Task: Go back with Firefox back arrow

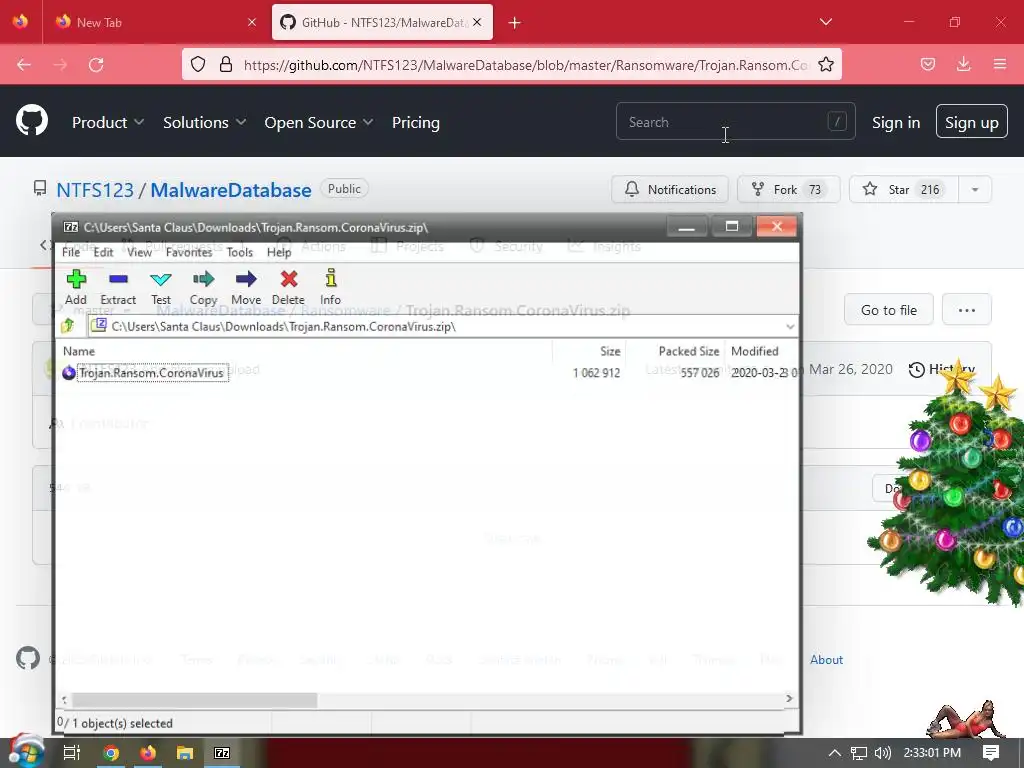Action: pos(24,64)
